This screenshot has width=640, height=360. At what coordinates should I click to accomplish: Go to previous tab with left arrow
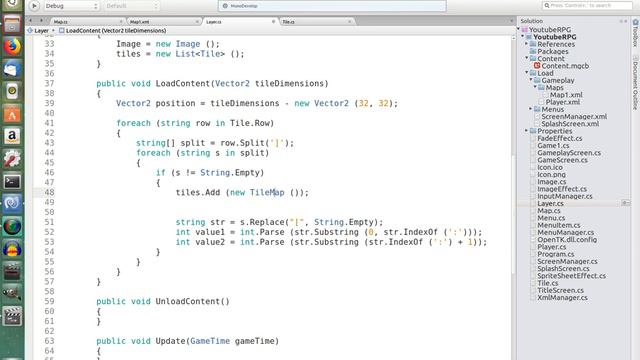[30, 20]
